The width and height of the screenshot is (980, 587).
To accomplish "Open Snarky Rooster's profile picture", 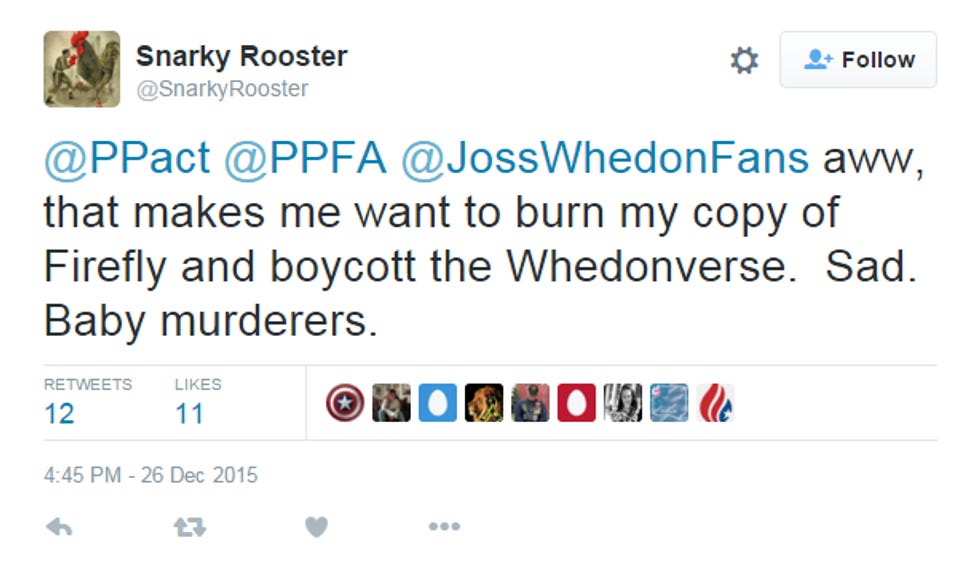I will (82, 69).
